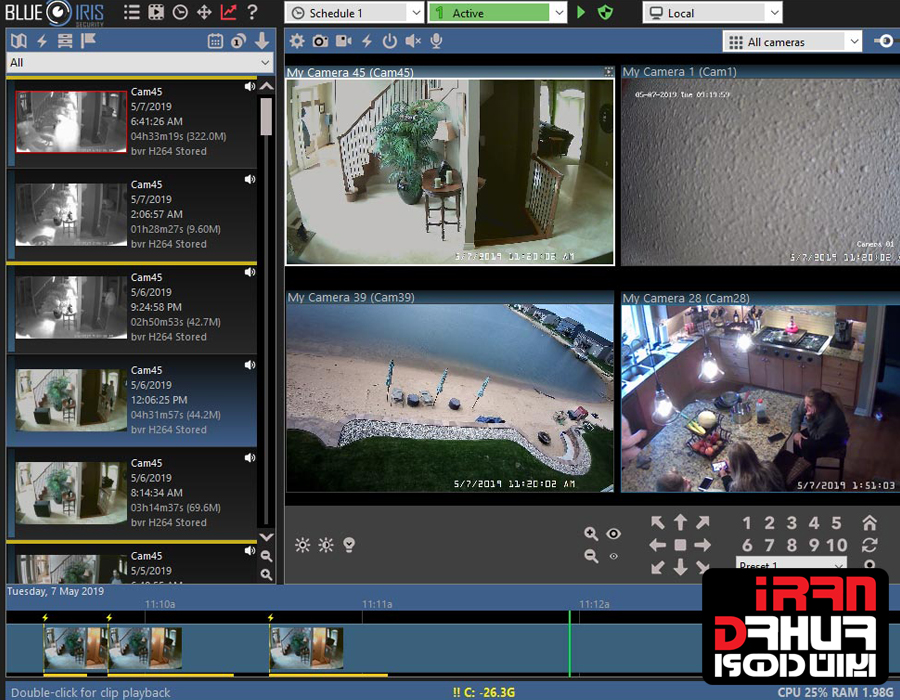
Task: Click the large eye focus icon
Action: click(x=613, y=534)
